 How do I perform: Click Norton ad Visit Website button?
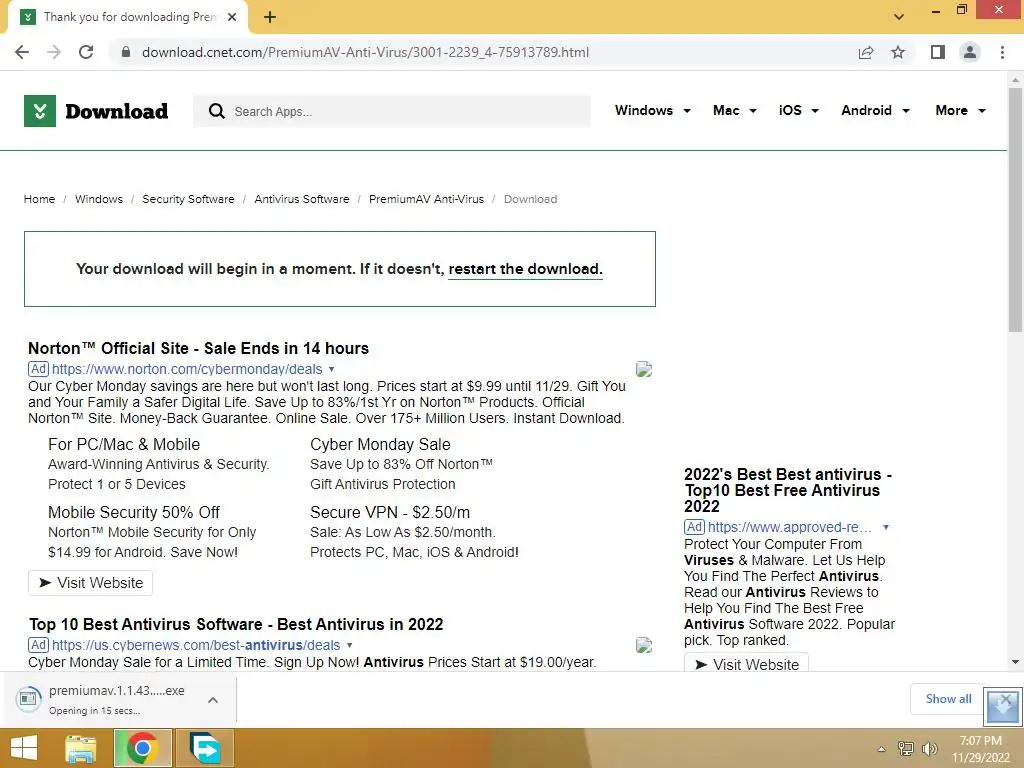coord(91,583)
